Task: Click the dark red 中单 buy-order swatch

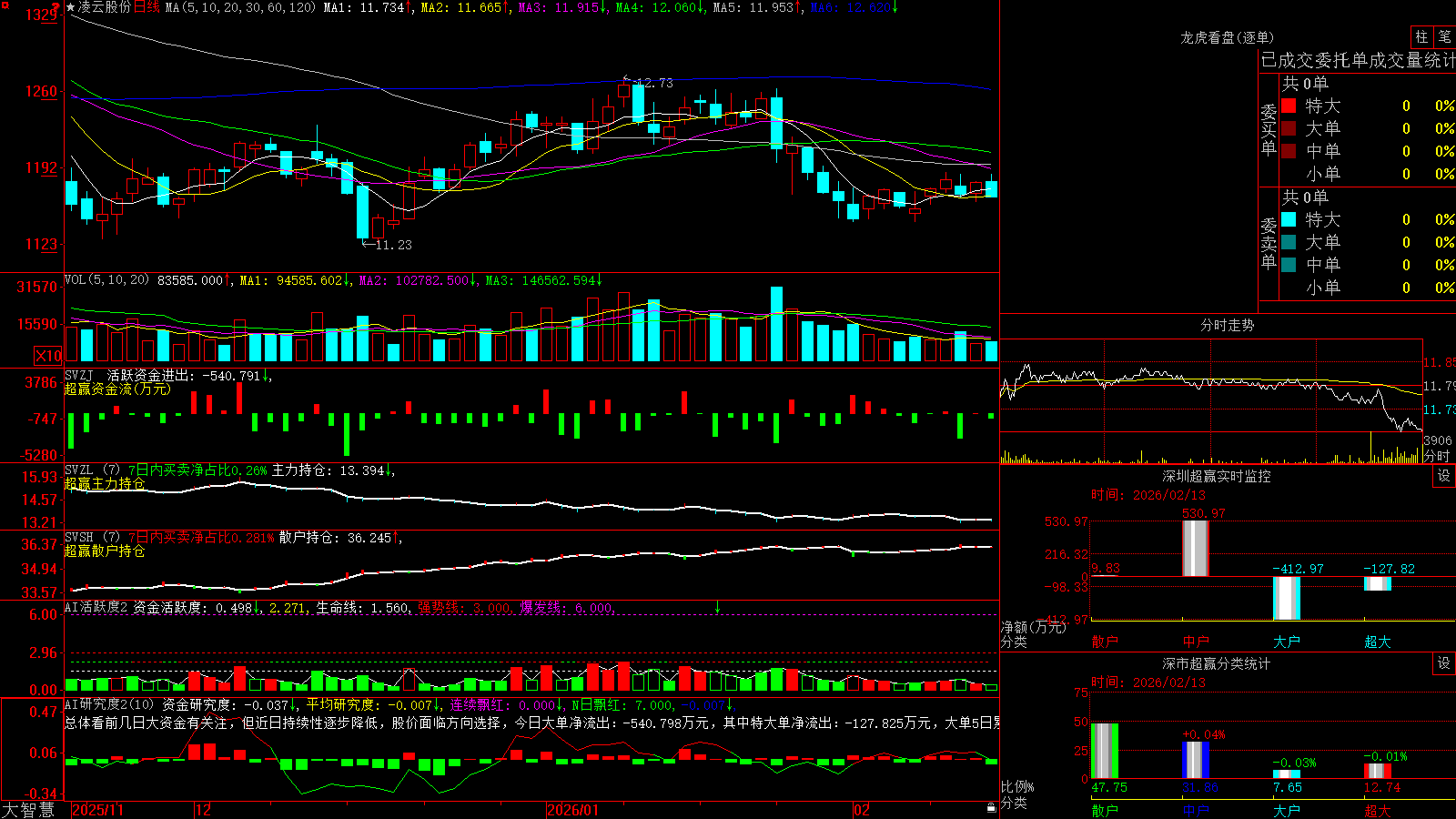Action: coord(1289,150)
